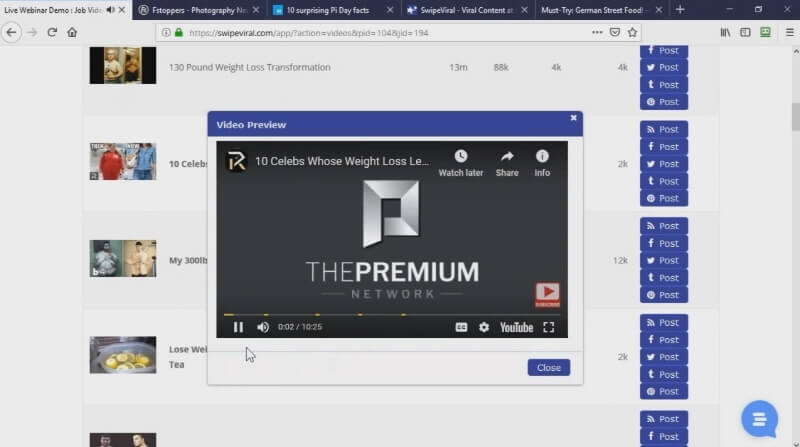Post '130 Pound Weight Loss' to Pinterest
Viewport: 800px width, 447px height.
[x=663, y=102]
